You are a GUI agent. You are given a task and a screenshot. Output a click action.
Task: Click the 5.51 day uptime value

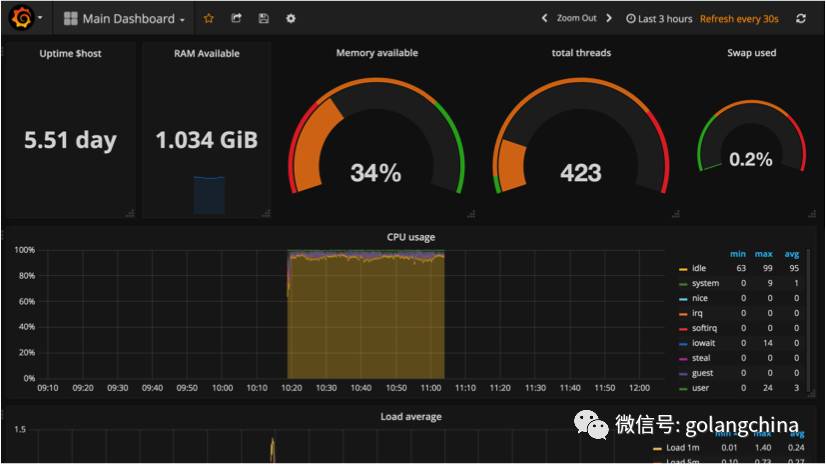point(71,140)
